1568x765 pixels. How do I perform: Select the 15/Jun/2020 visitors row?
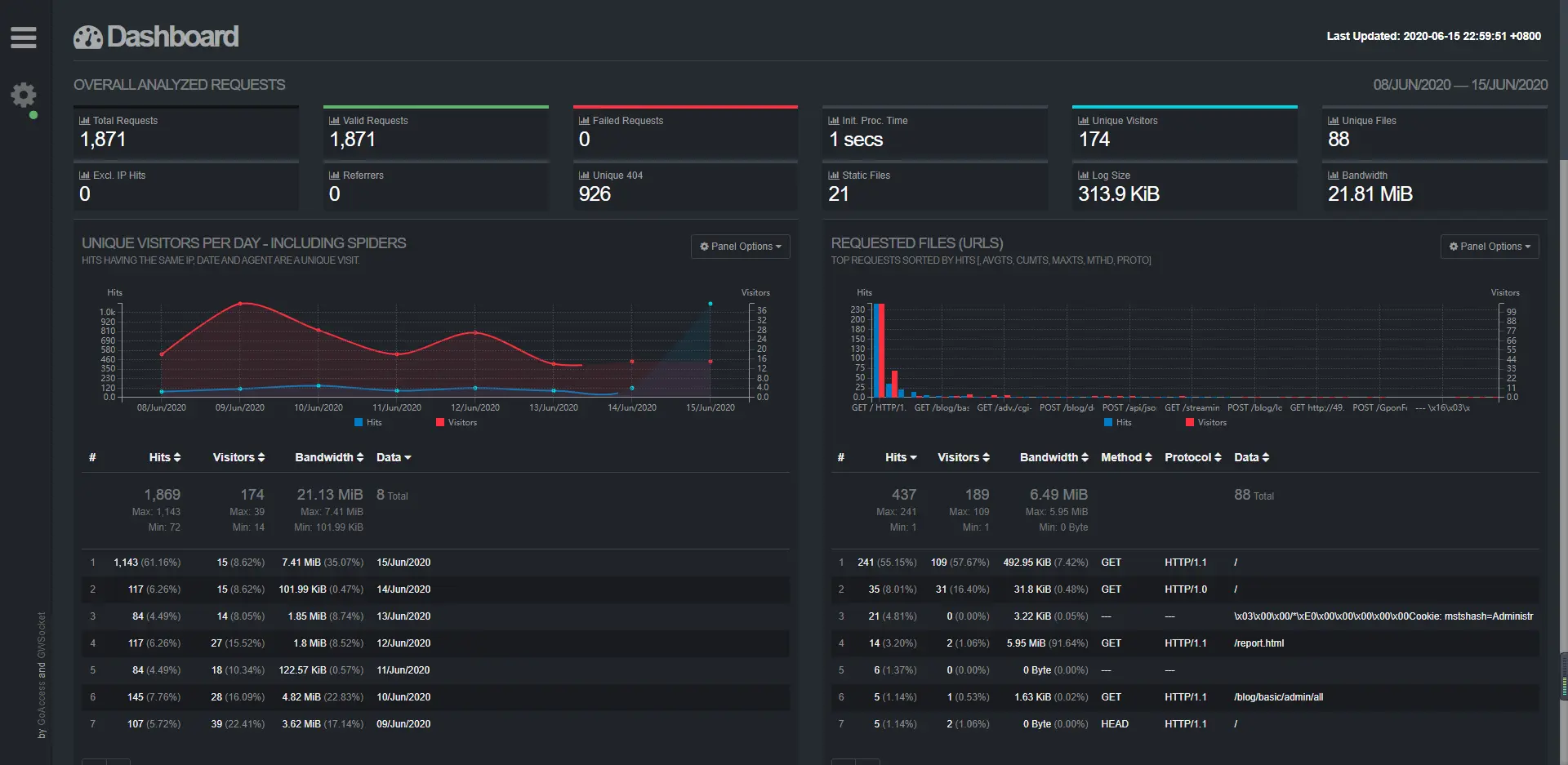(x=435, y=563)
